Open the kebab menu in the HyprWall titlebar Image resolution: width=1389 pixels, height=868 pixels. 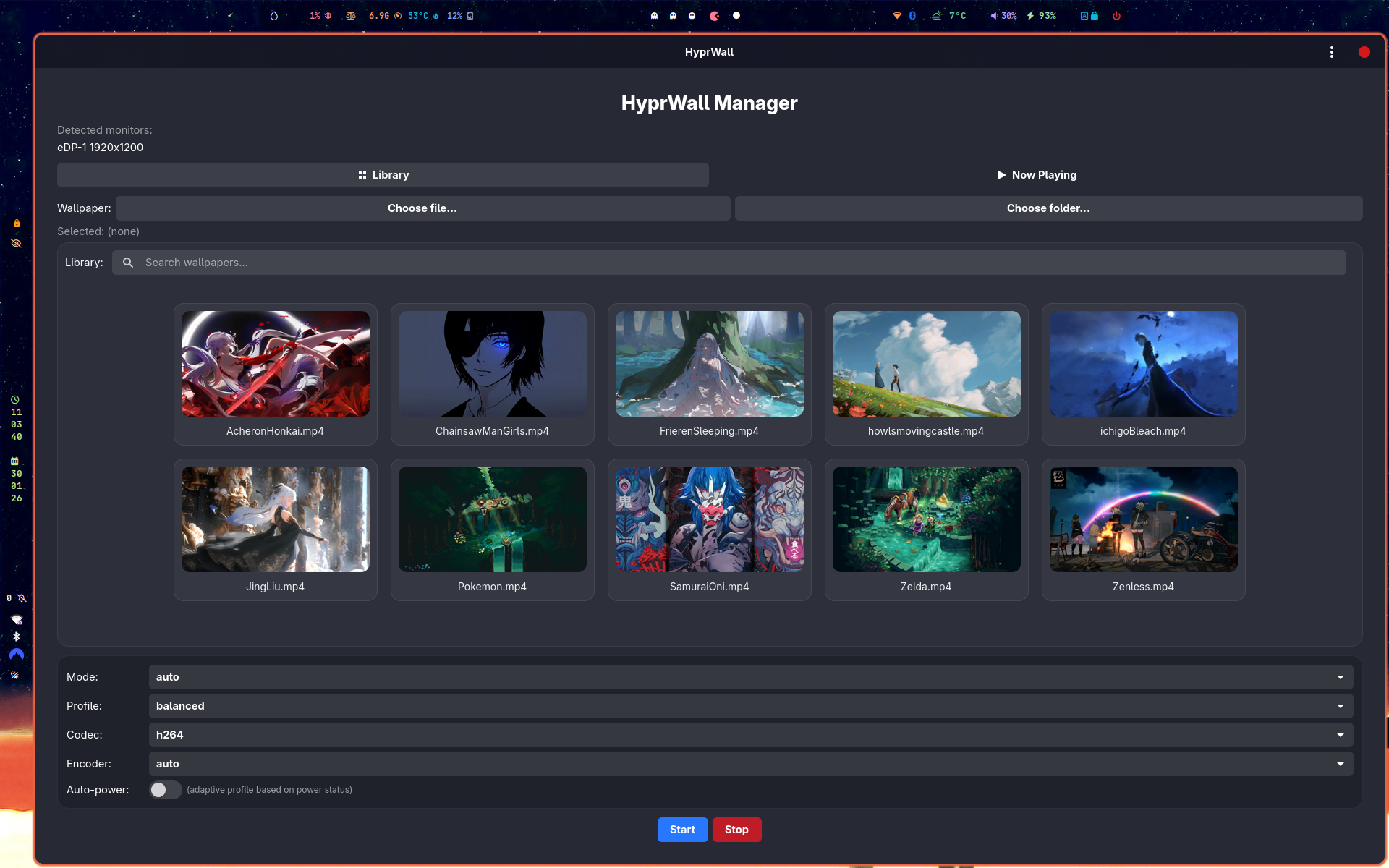1332,51
